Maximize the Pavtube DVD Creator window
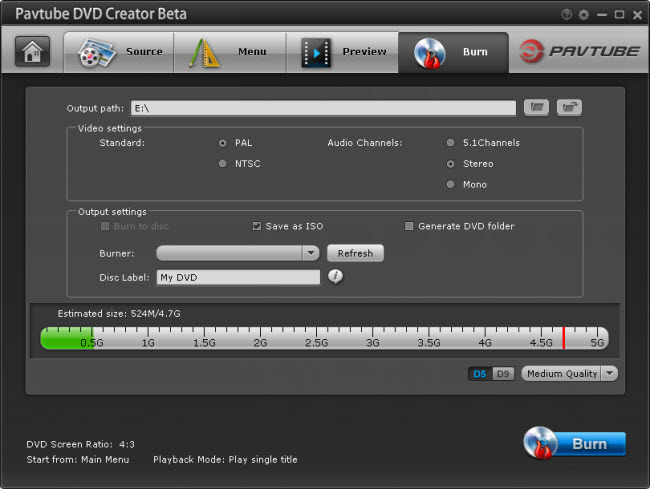 coord(619,15)
